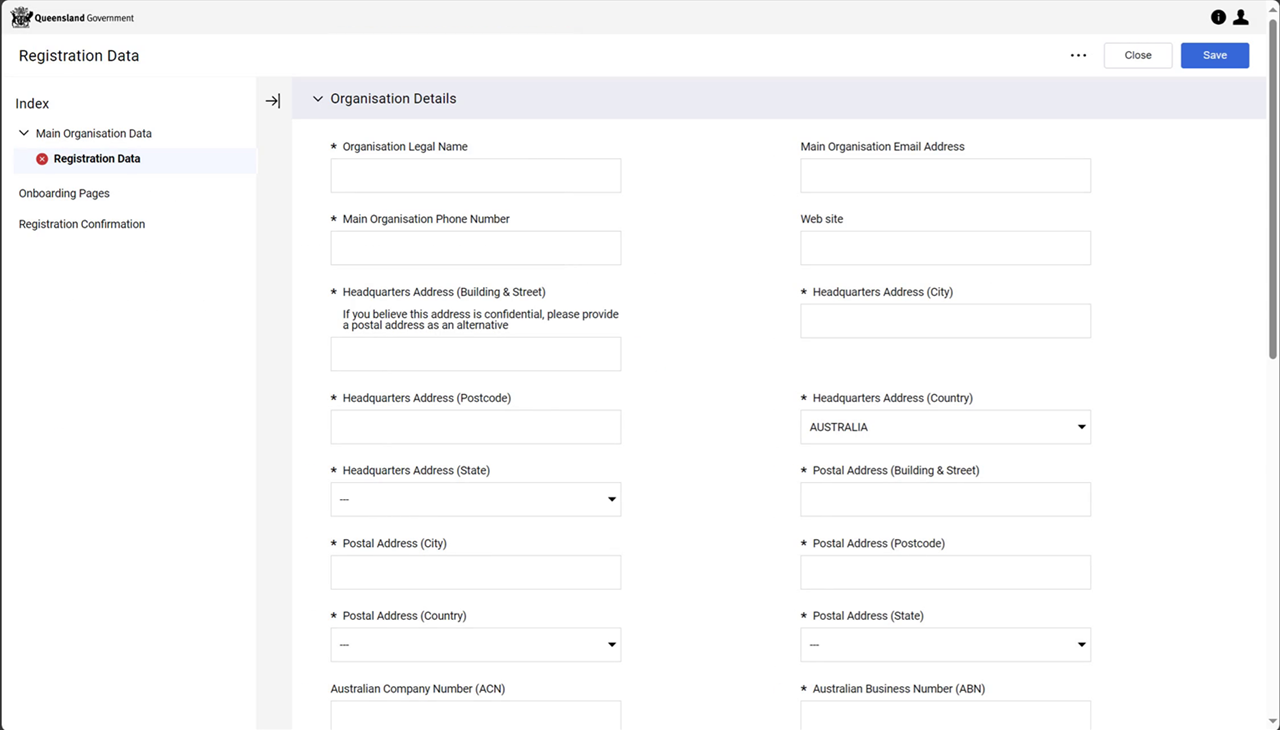Open Postal Address (Country) dropdown

[475, 645]
